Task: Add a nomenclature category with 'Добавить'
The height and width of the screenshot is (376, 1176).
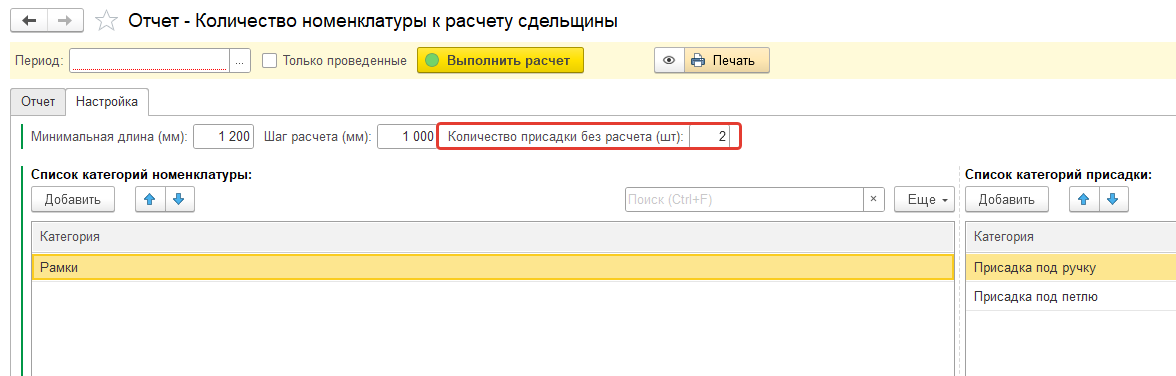Action: pos(73,199)
